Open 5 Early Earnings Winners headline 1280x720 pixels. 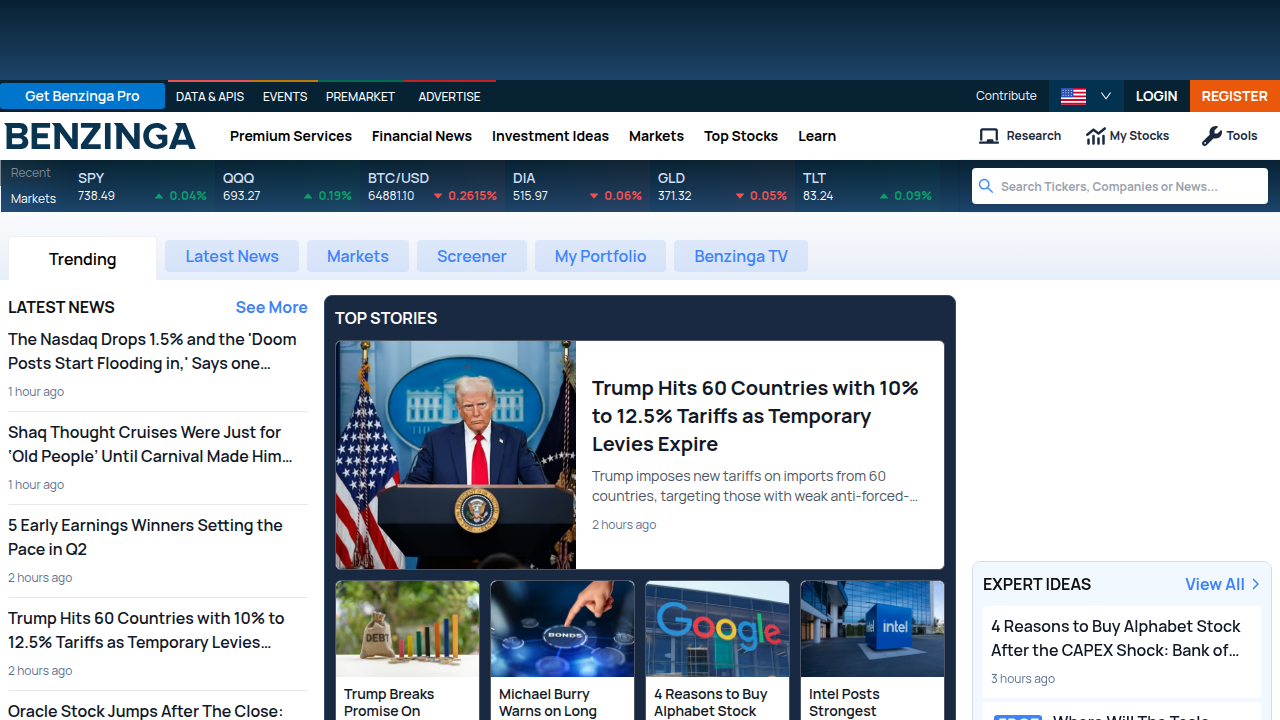pos(145,537)
